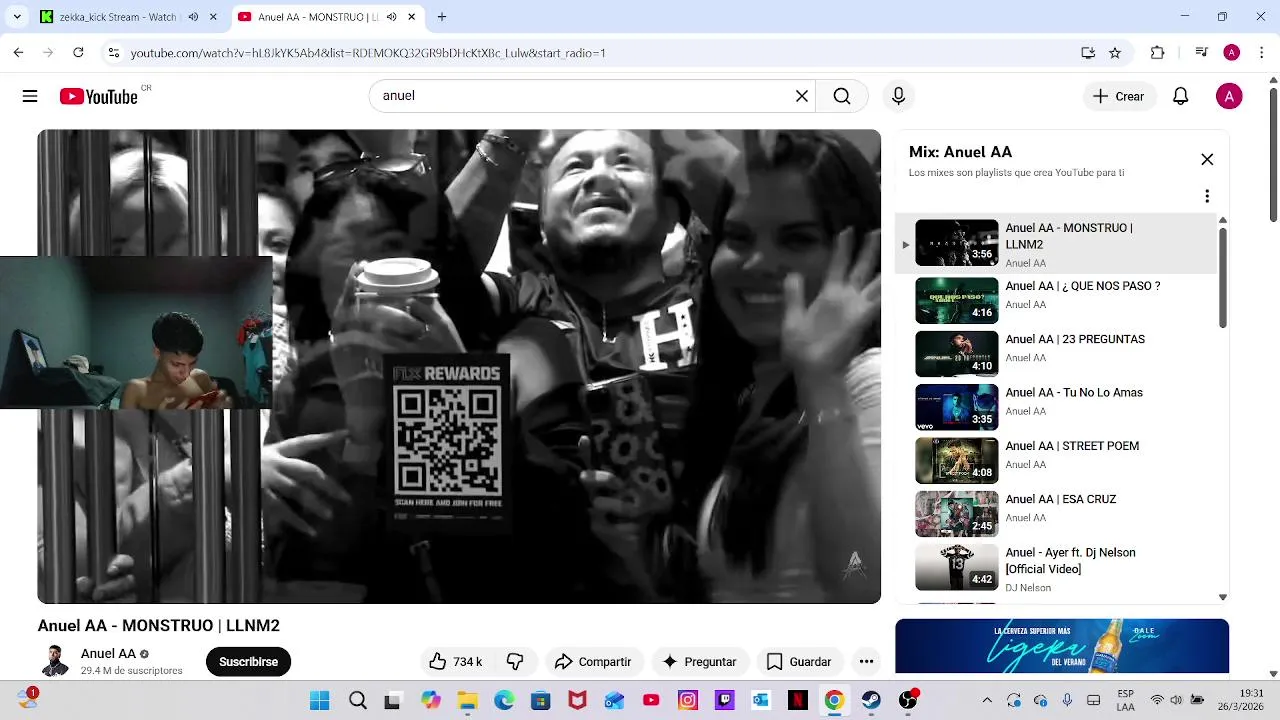Viewport: 1280px width, 720px height.
Task: Open the notifications bell
Action: tap(1180, 96)
